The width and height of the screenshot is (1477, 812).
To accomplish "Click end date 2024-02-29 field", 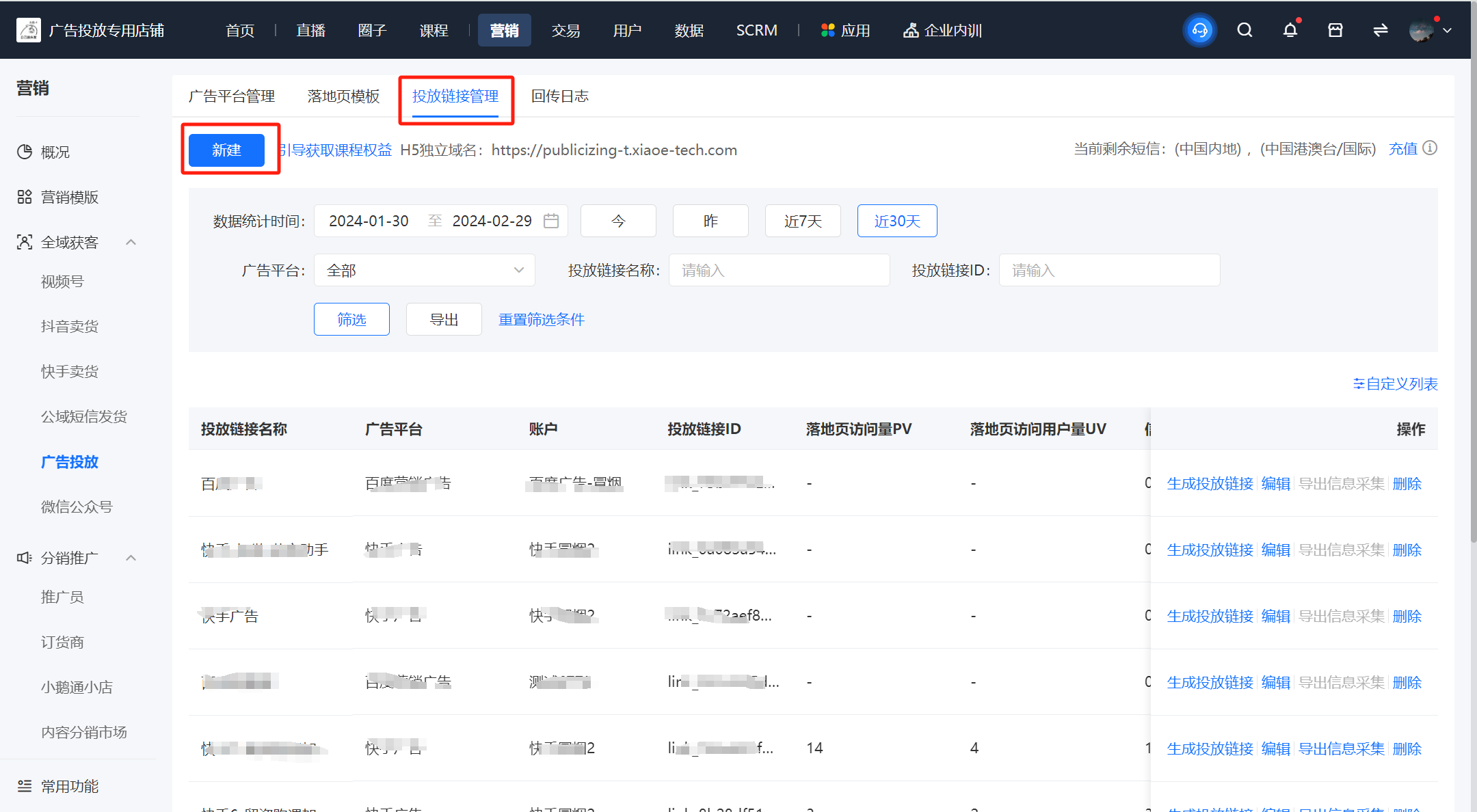I will point(492,221).
